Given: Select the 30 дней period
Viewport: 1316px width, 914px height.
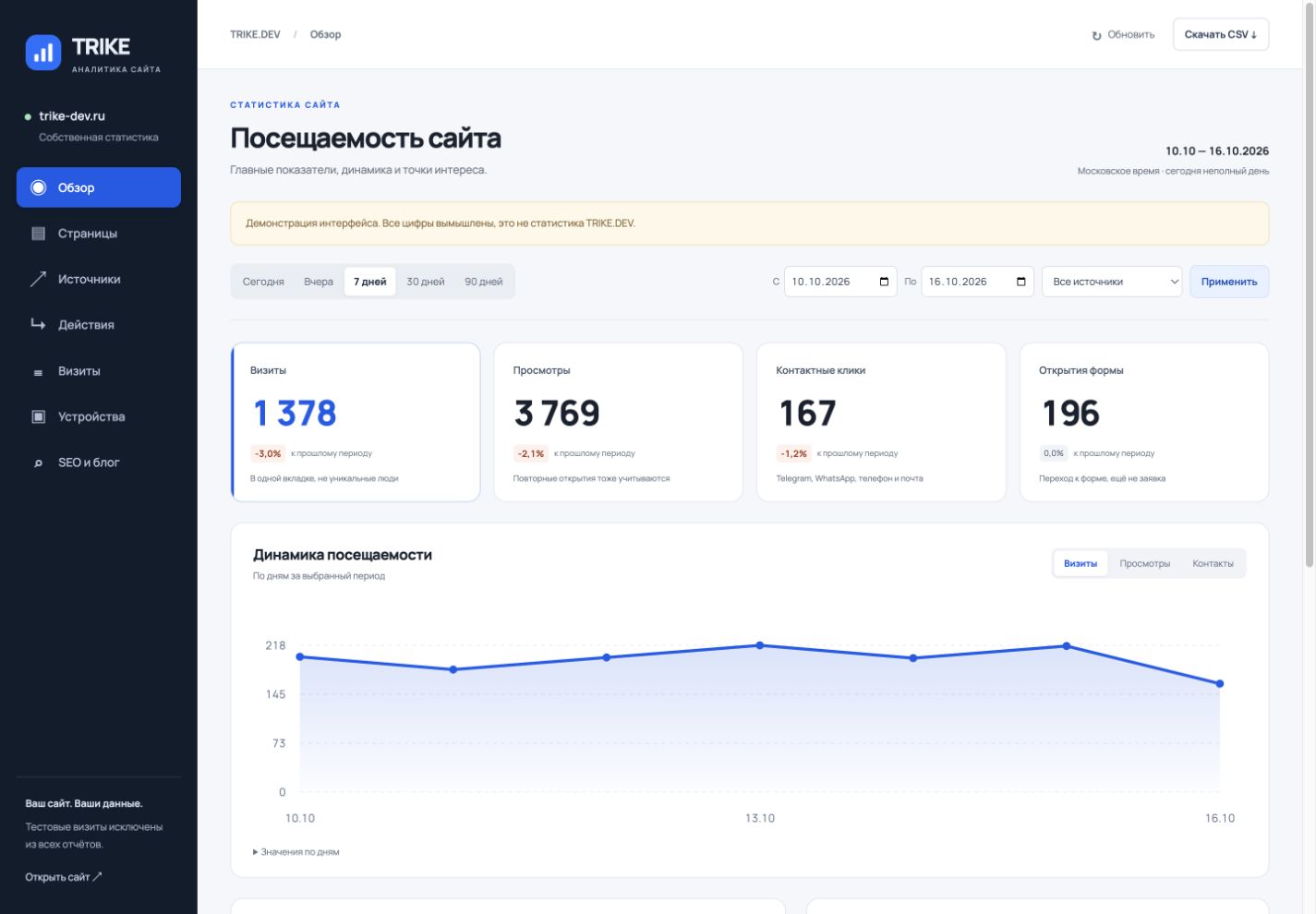Looking at the screenshot, I should tap(426, 282).
